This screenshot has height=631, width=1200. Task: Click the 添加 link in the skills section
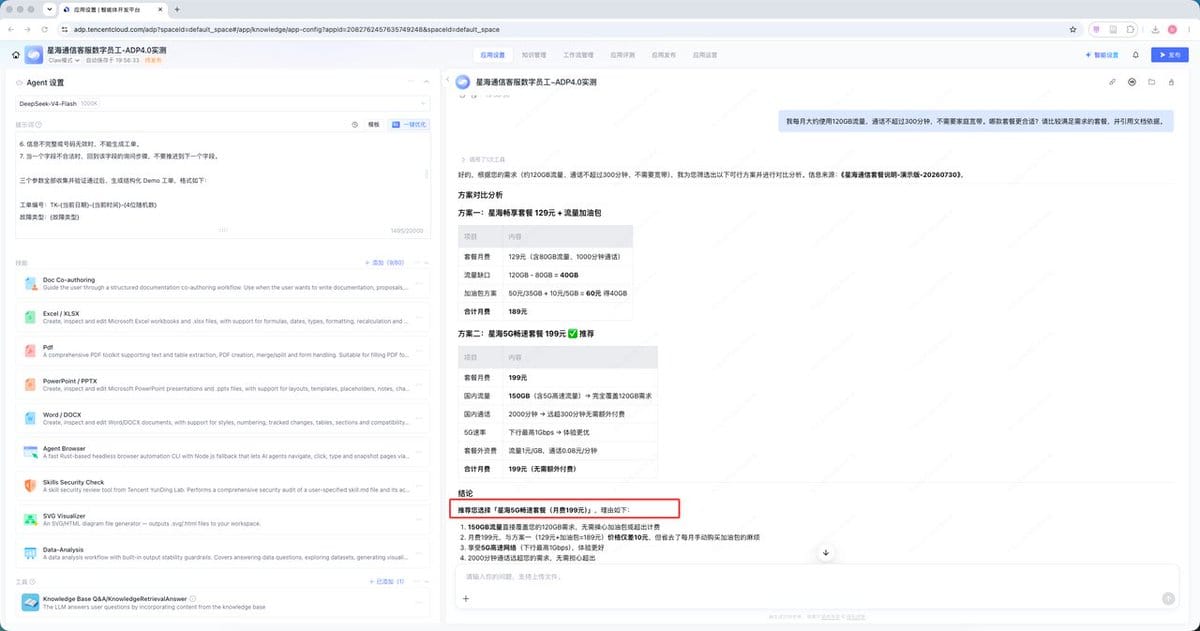(x=385, y=262)
